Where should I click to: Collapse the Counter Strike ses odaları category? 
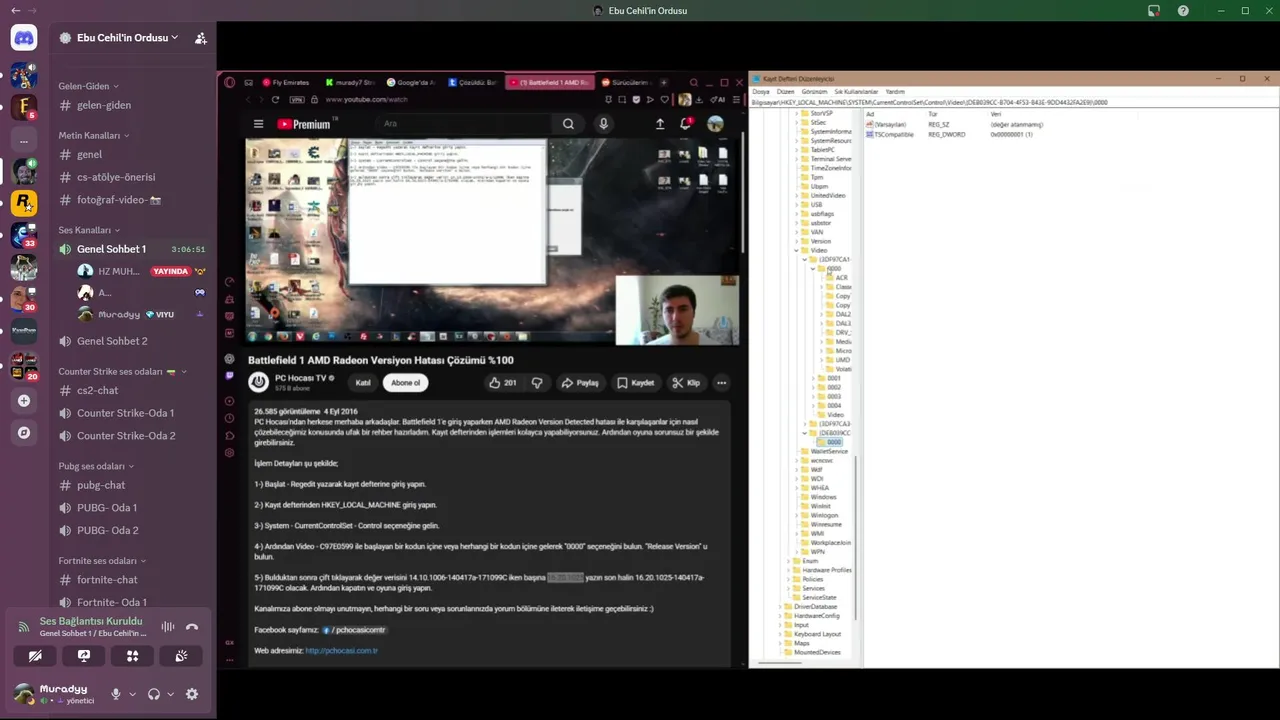click(x=122, y=371)
